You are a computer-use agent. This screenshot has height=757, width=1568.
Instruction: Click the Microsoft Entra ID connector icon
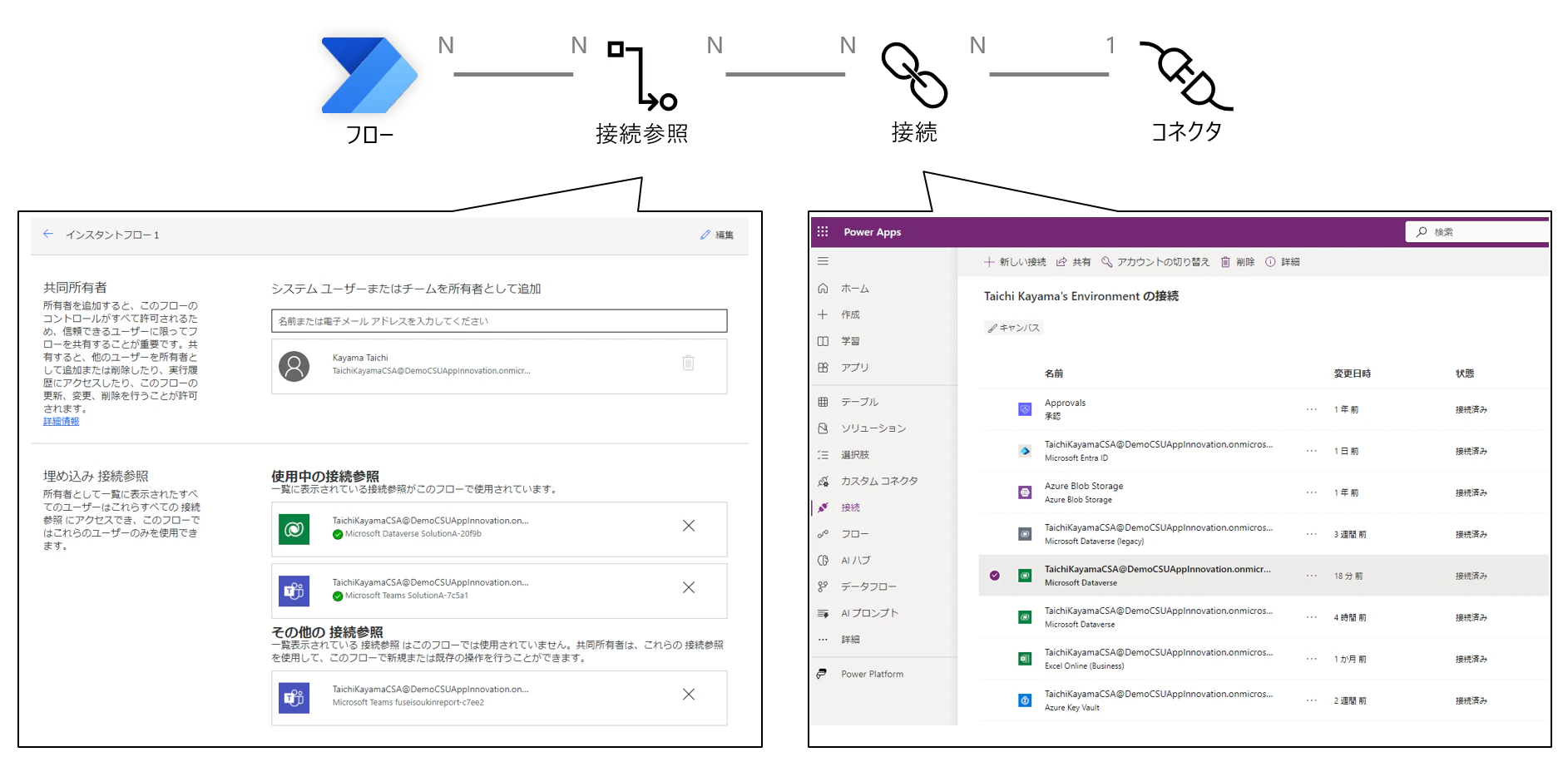tap(1025, 451)
